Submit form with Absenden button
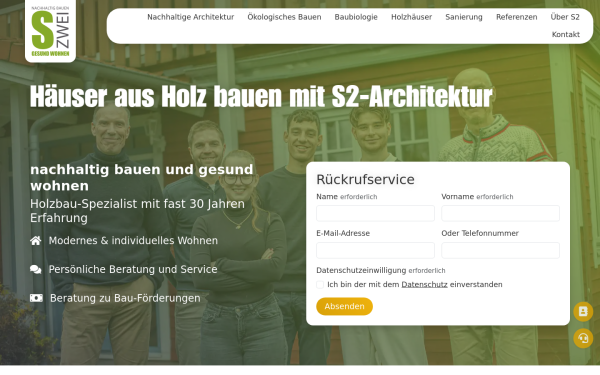 (x=344, y=307)
